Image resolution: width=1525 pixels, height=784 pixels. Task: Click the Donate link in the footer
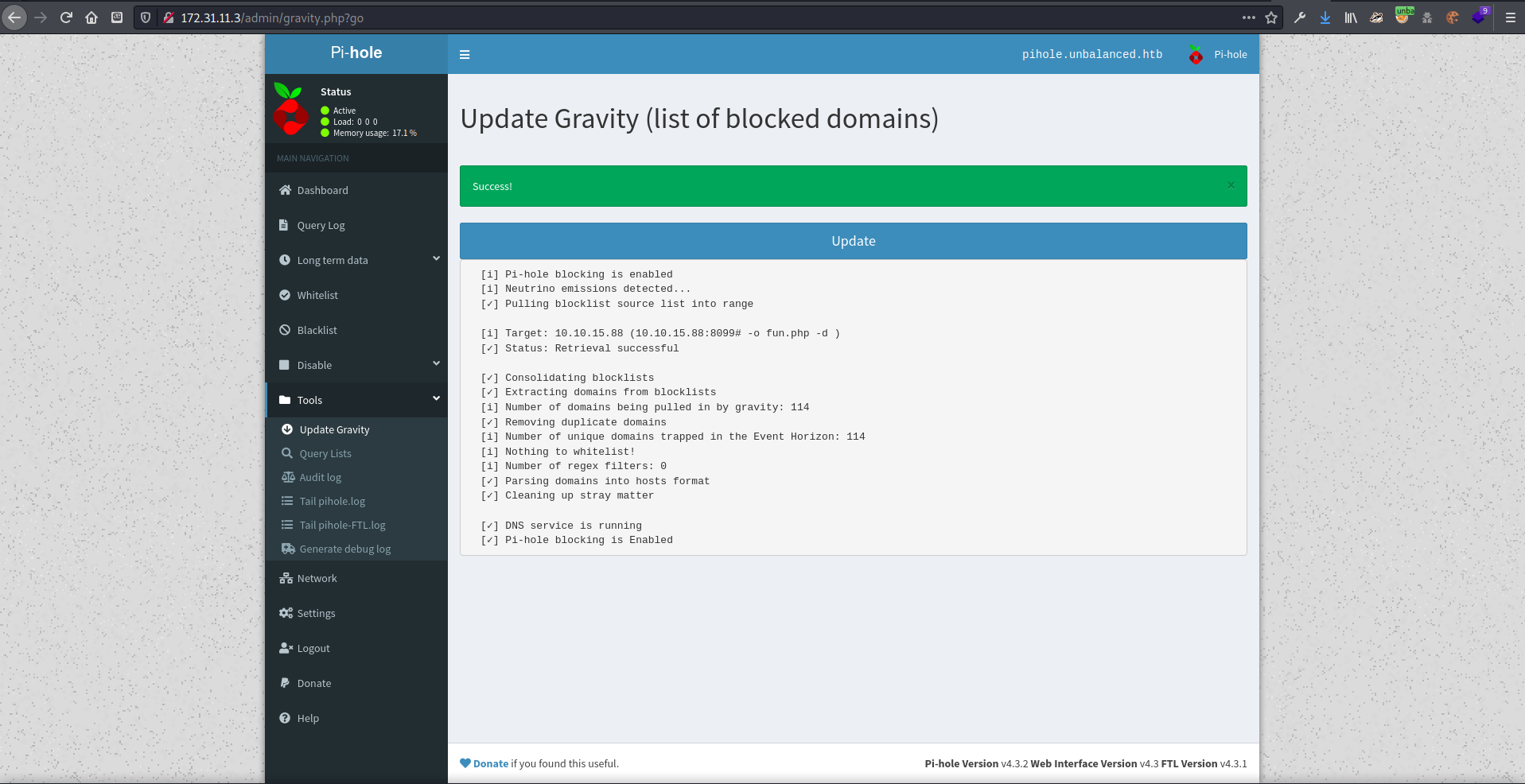tap(490, 763)
